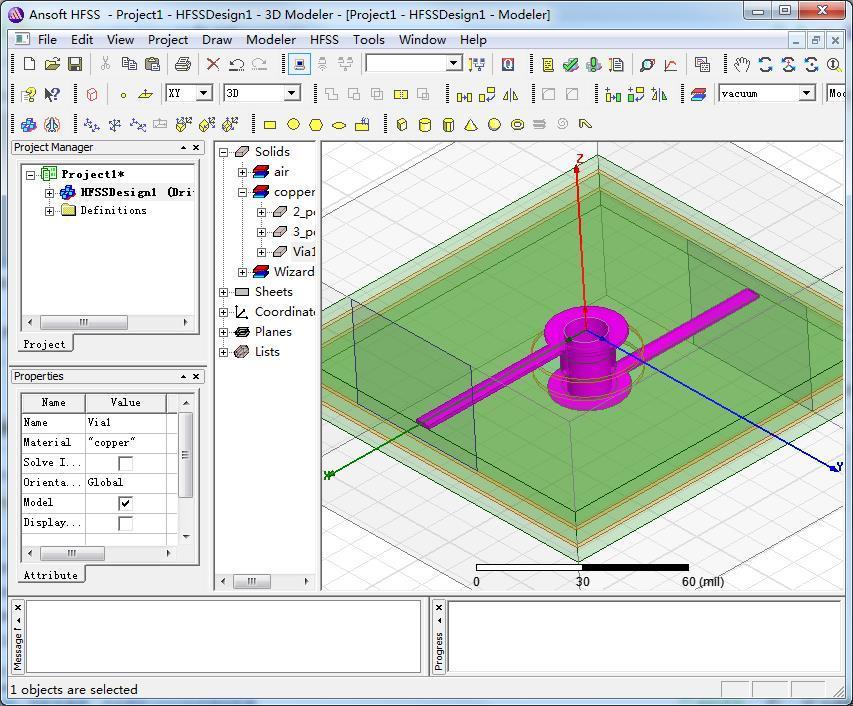
Task: Open a project with the folder icon
Action: (52, 64)
